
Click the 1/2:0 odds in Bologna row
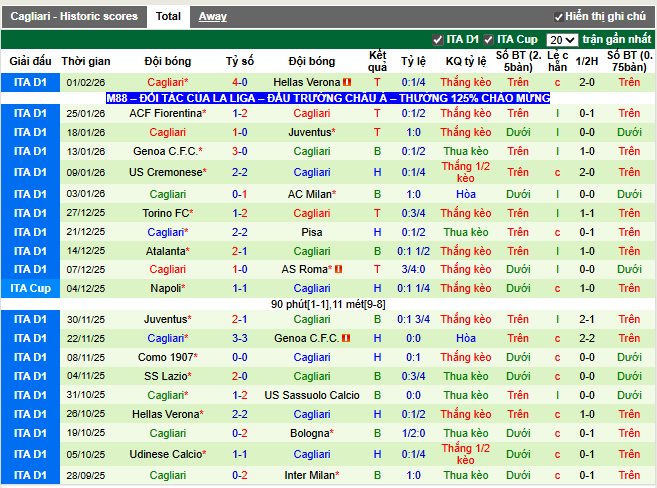(413, 433)
